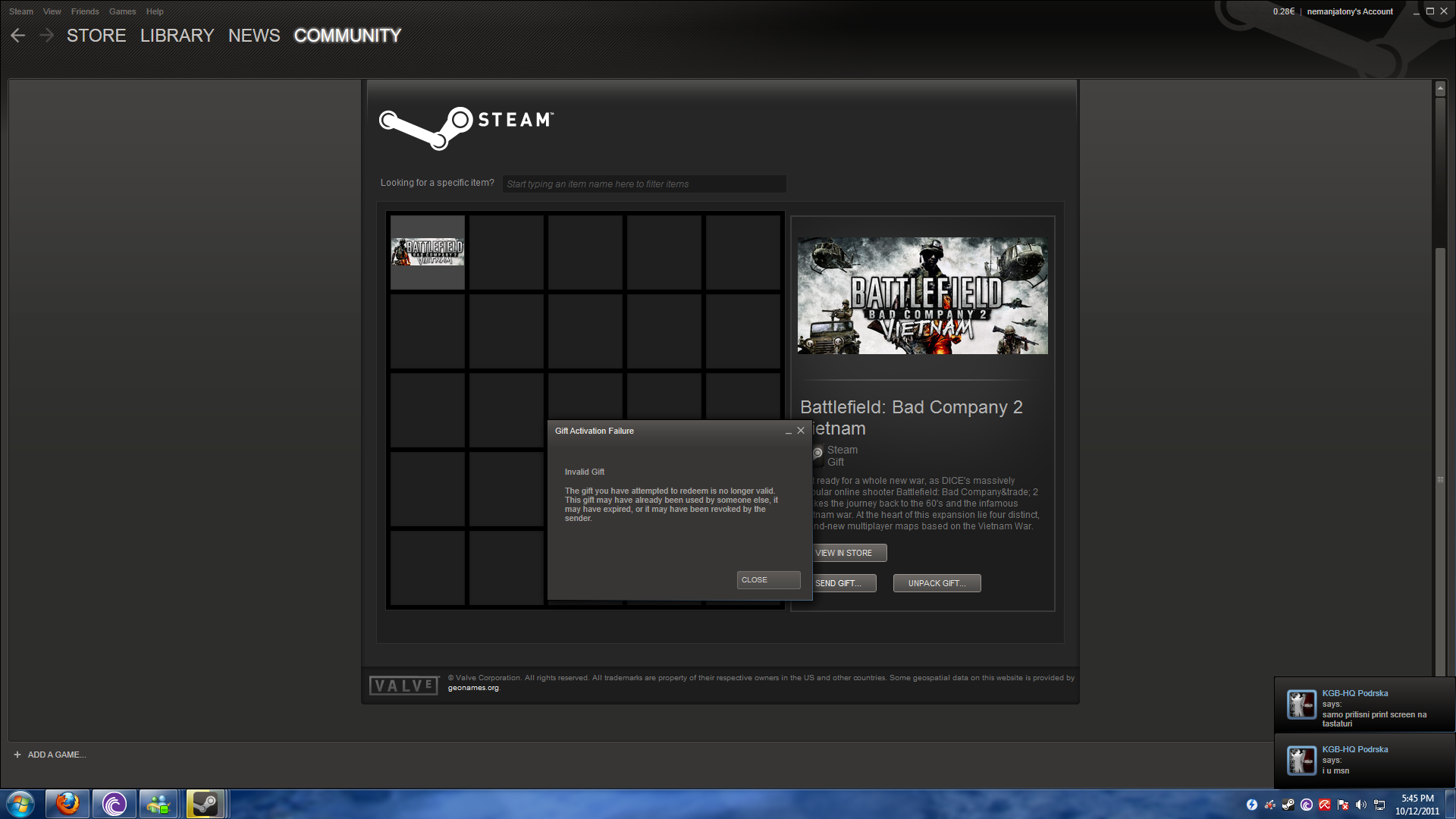Open BitTorrent taskbar icon
1456x819 pixels.
coord(115,804)
